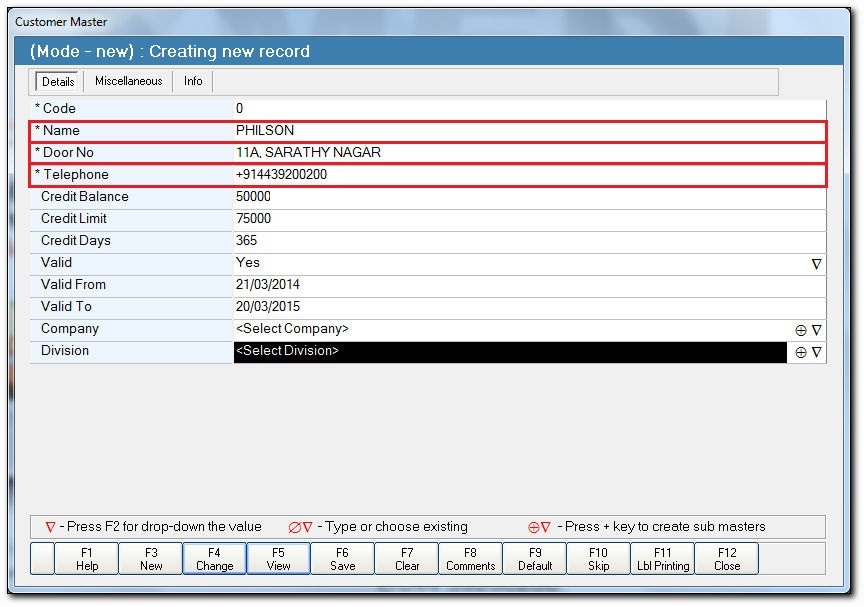Image resolution: width=864 pixels, height=607 pixels.
Task: Click the Telephone input field
Action: pos(528,175)
